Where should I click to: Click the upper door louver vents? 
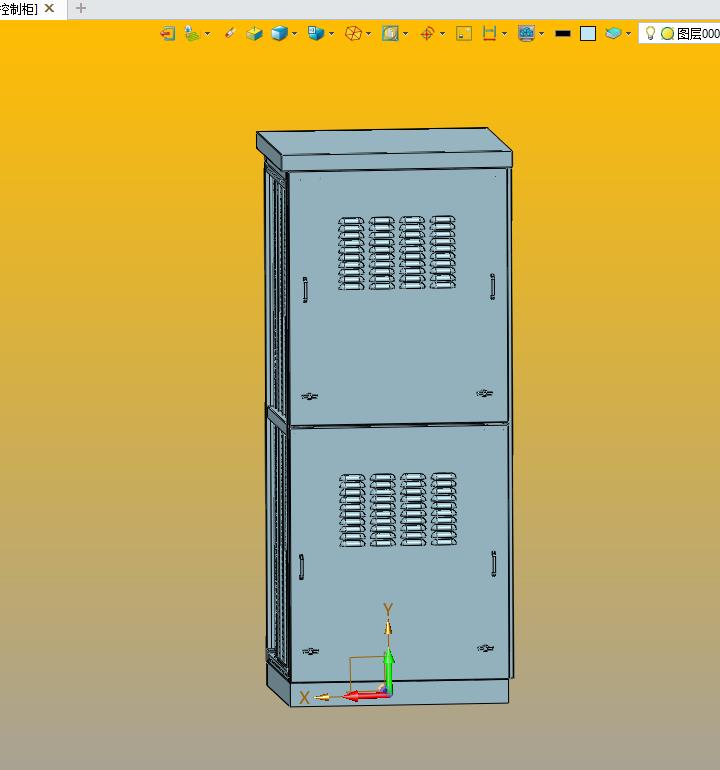pos(397,252)
